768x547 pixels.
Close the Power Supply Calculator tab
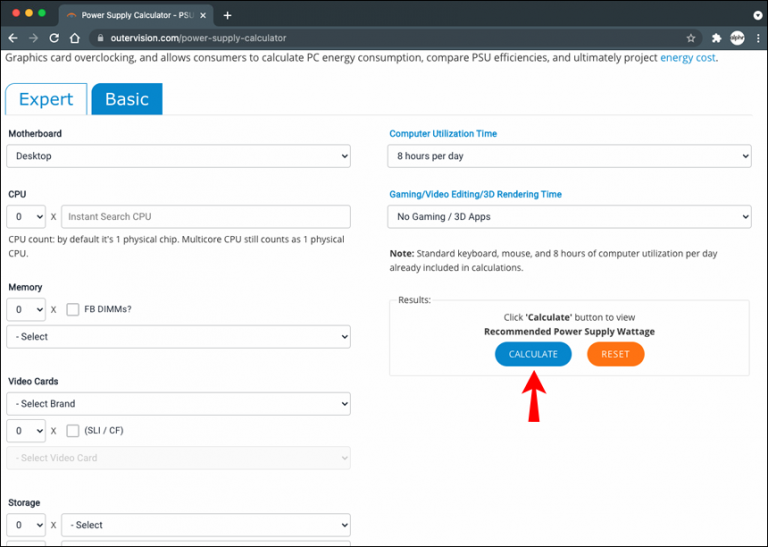(204, 15)
